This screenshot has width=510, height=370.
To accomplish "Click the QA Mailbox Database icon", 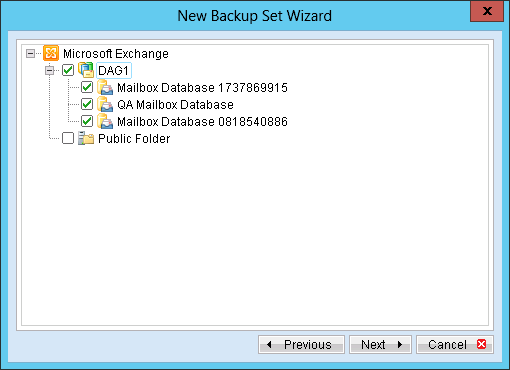I will pyautogui.click(x=105, y=104).
